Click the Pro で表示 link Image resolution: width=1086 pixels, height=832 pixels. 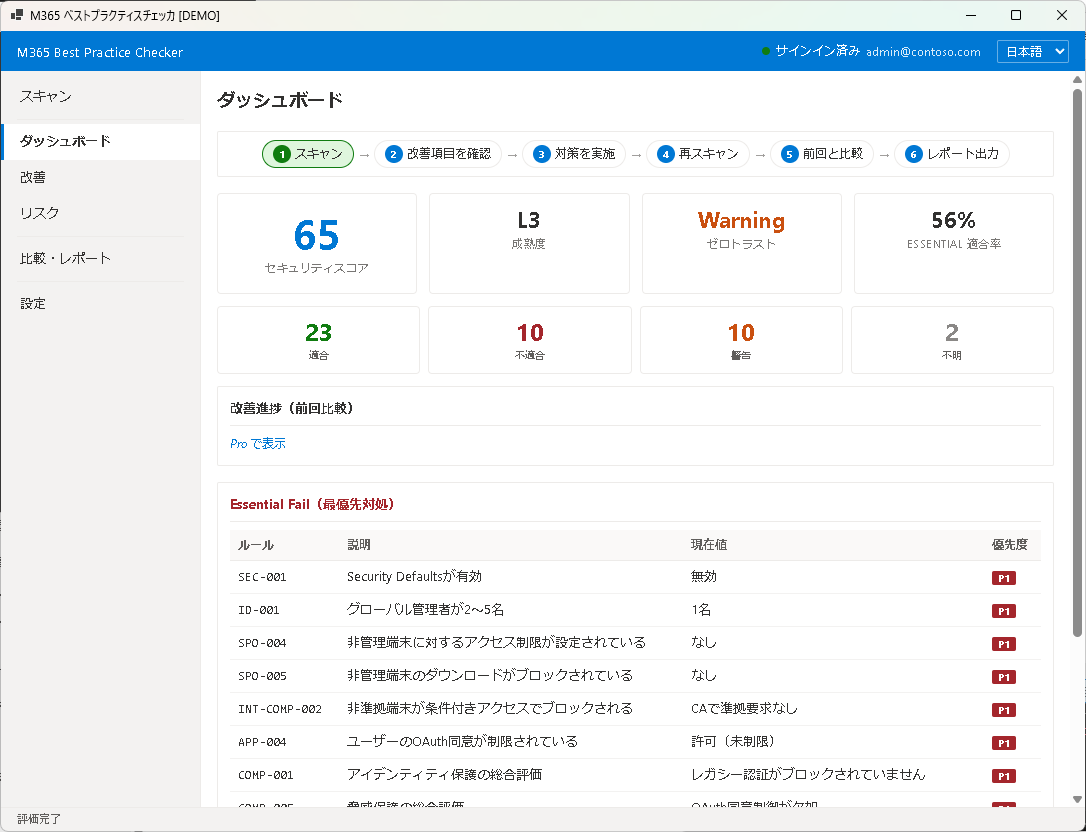pos(257,442)
